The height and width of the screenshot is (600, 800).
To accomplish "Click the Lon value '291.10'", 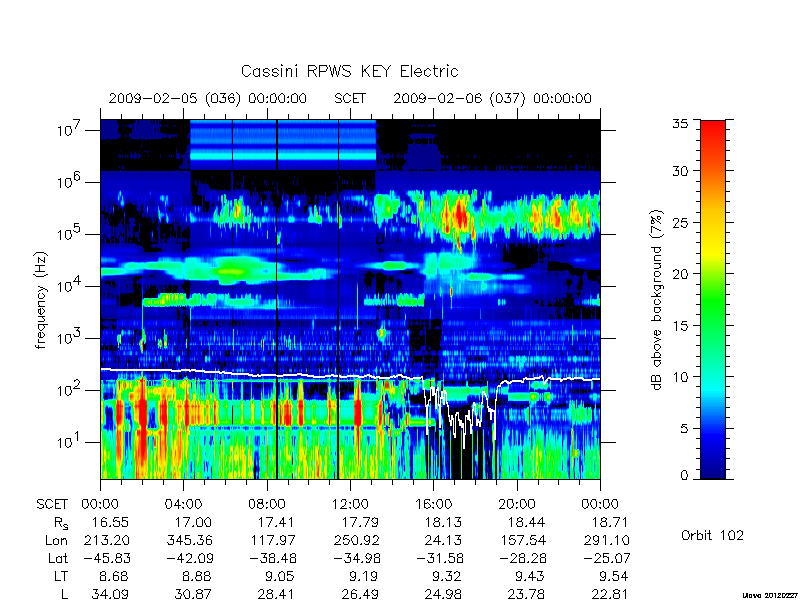I will click(x=606, y=540).
